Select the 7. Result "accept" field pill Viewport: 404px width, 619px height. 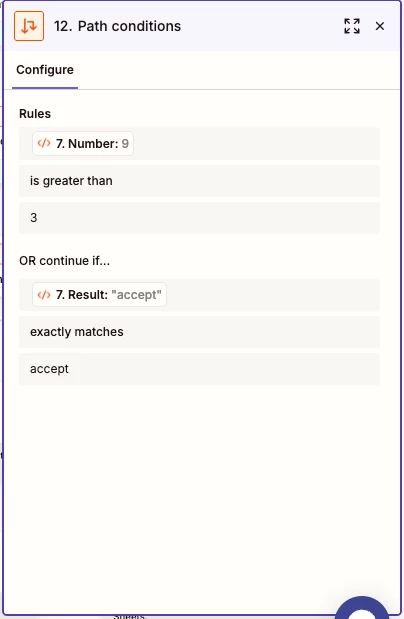click(100, 294)
